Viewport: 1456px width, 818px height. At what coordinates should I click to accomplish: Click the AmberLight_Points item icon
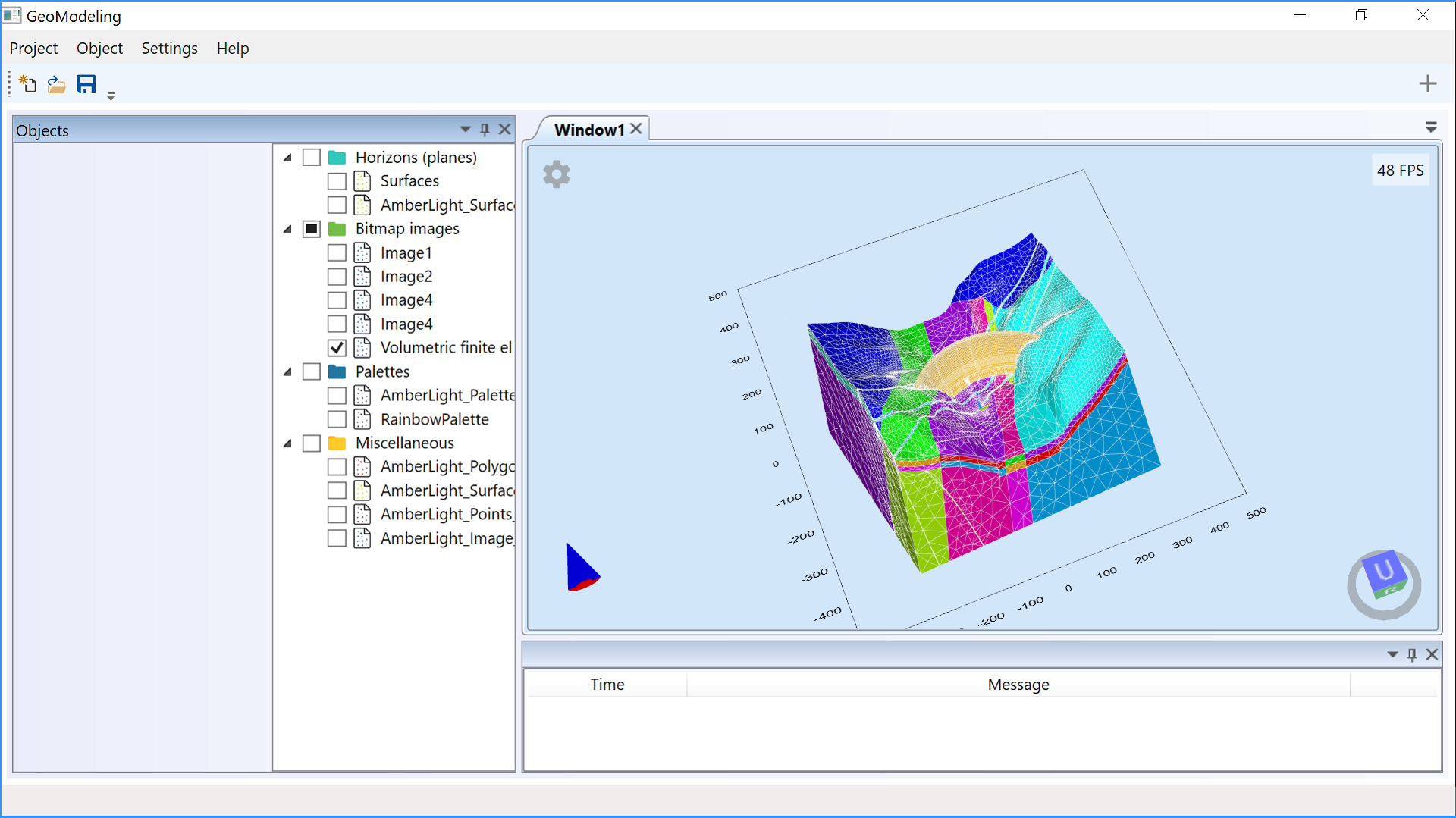pos(362,514)
